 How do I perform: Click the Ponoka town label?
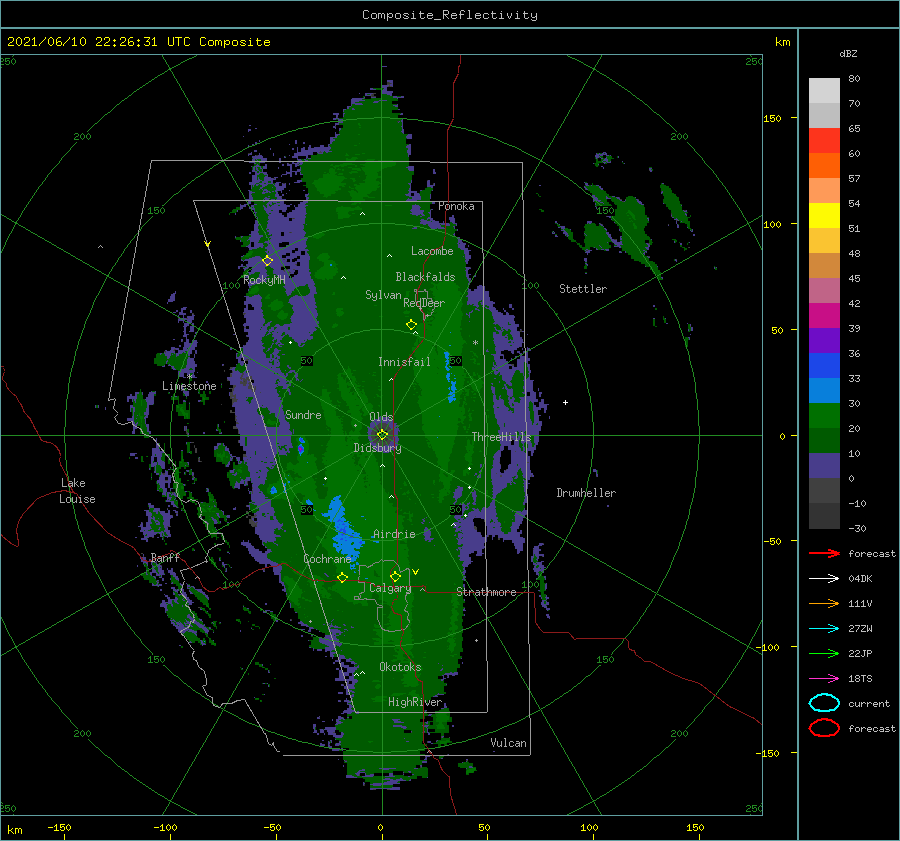coord(456,206)
